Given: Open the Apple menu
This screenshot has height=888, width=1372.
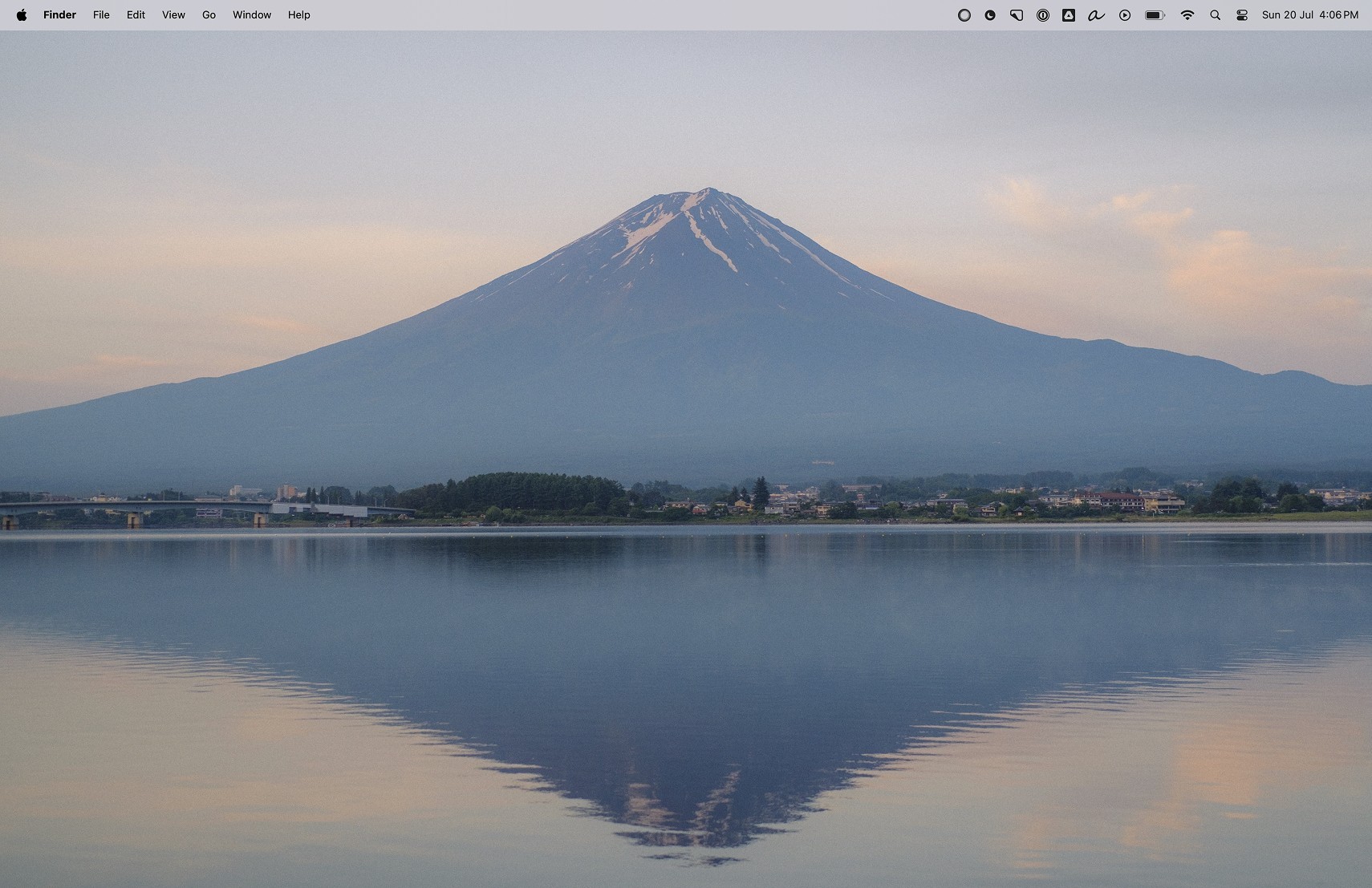Looking at the screenshot, I should coord(22,15).
